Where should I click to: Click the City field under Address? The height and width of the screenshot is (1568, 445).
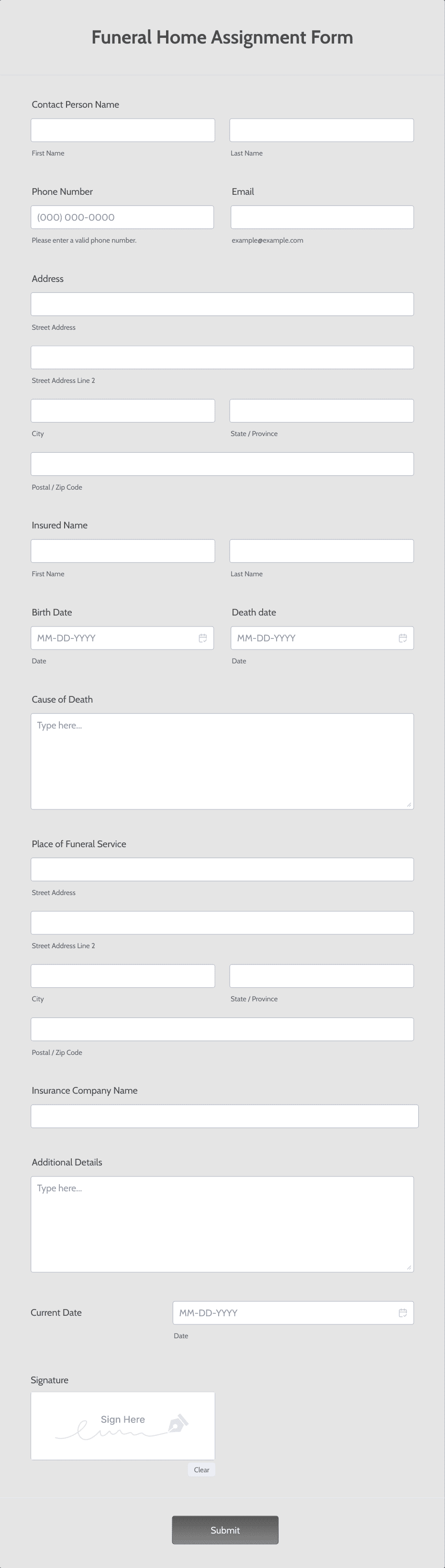(x=122, y=410)
